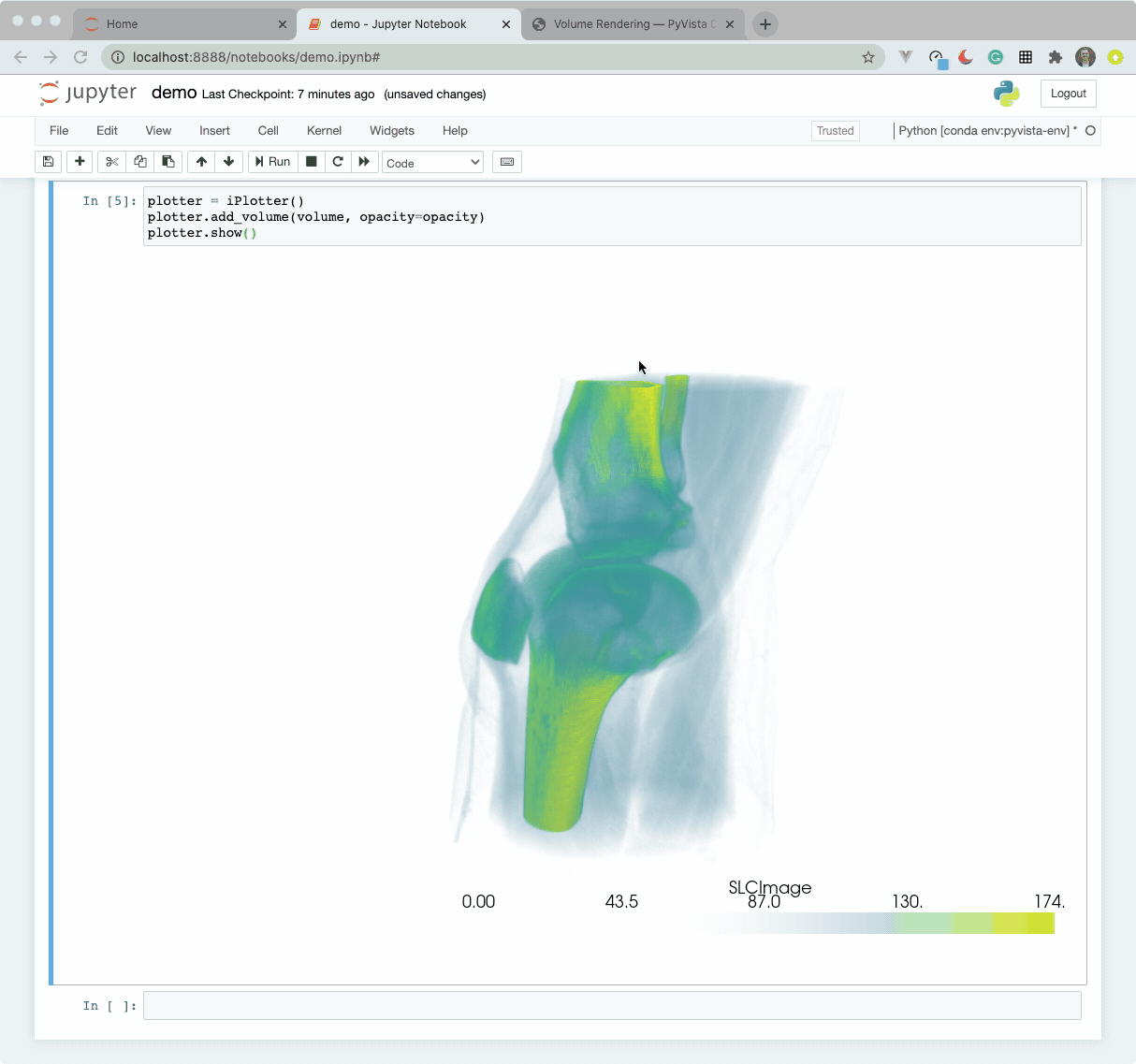The image size is (1136, 1064).
Task: Click the 174. colorbar label
Action: click(1049, 901)
